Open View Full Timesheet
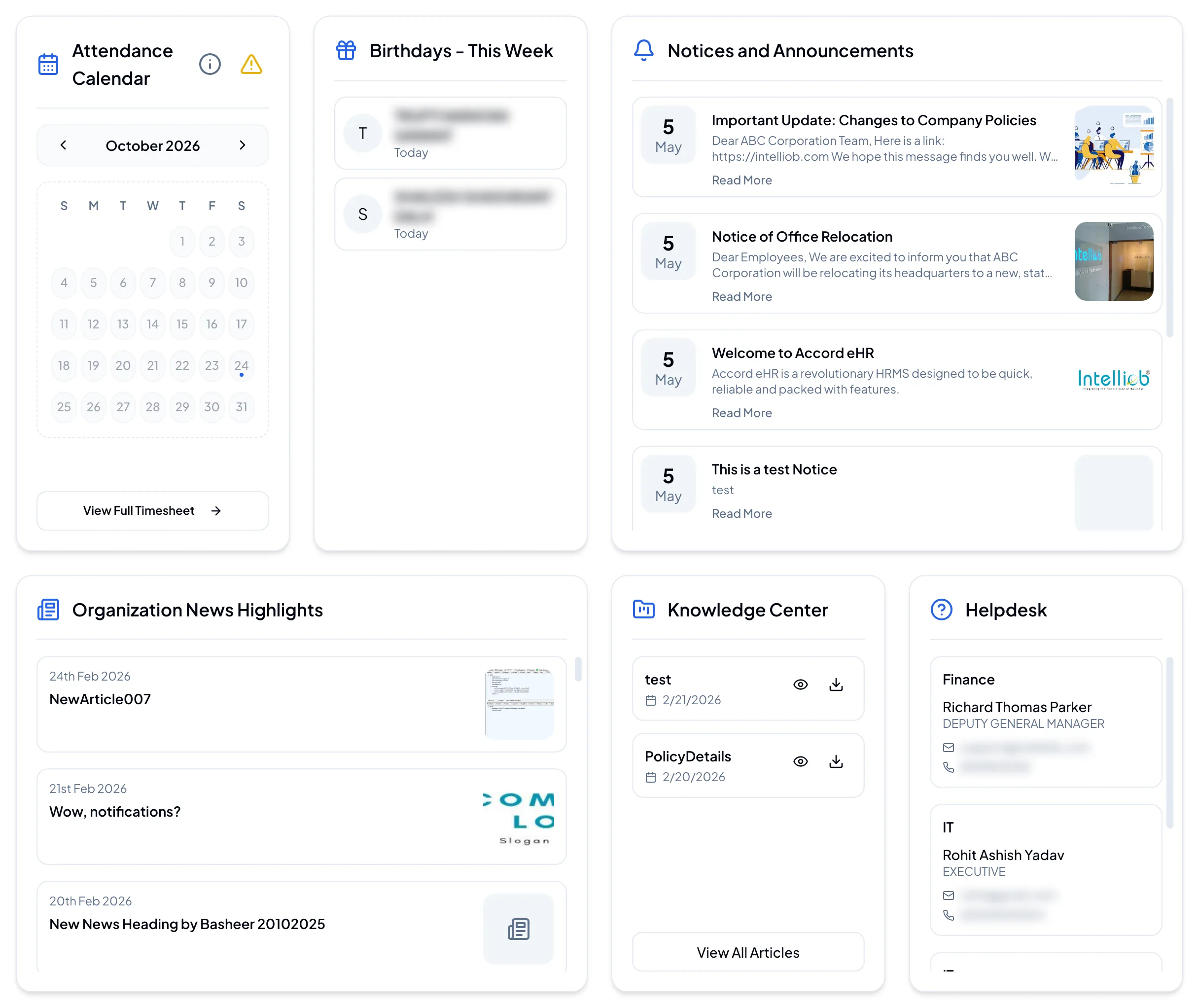Screen dimensions: 1199x1008 152,511
